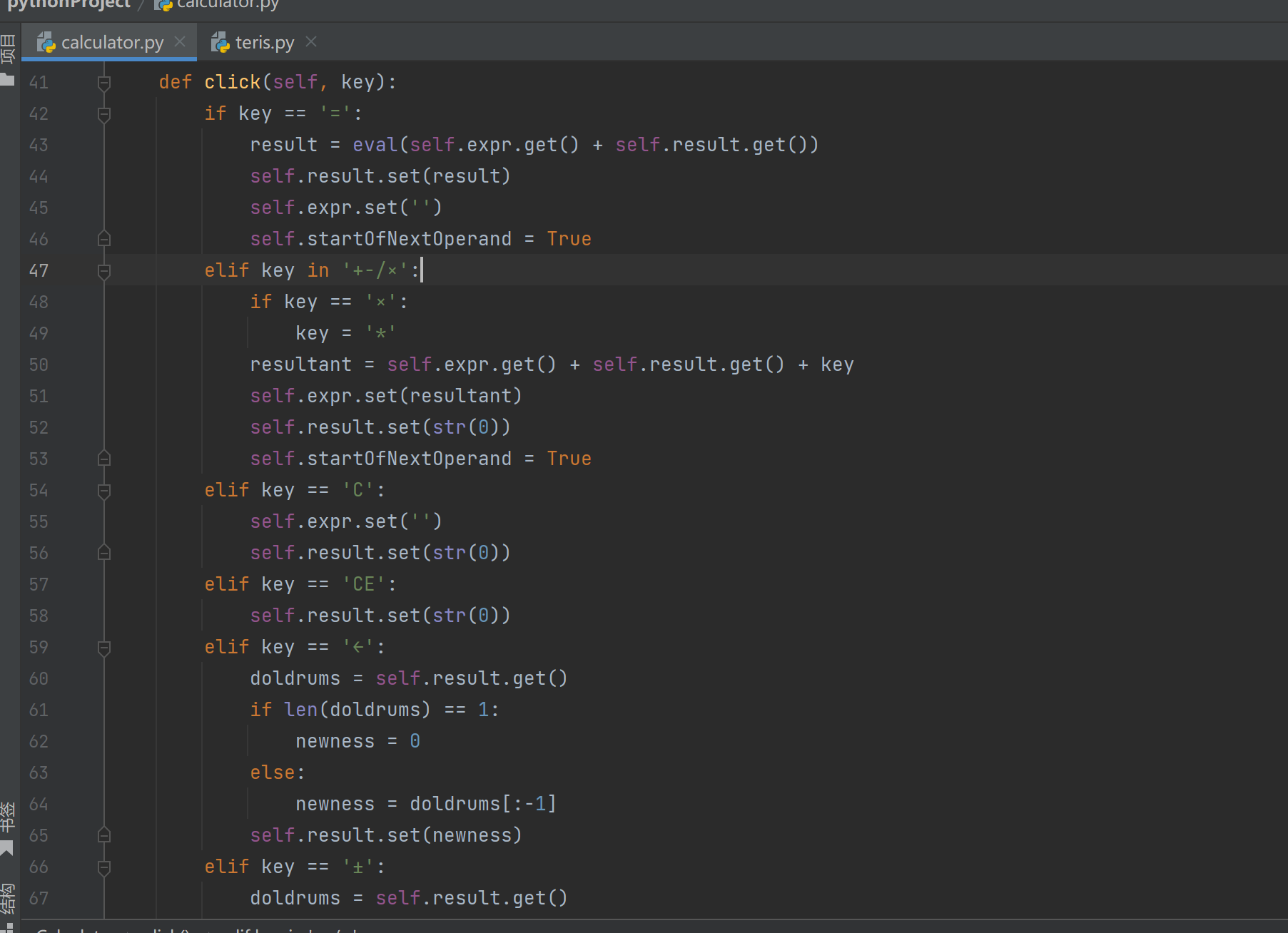Viewport: 1288px width, 933px height.
Task: Click the fold end marker on line 53
Action: coord(104,459)
